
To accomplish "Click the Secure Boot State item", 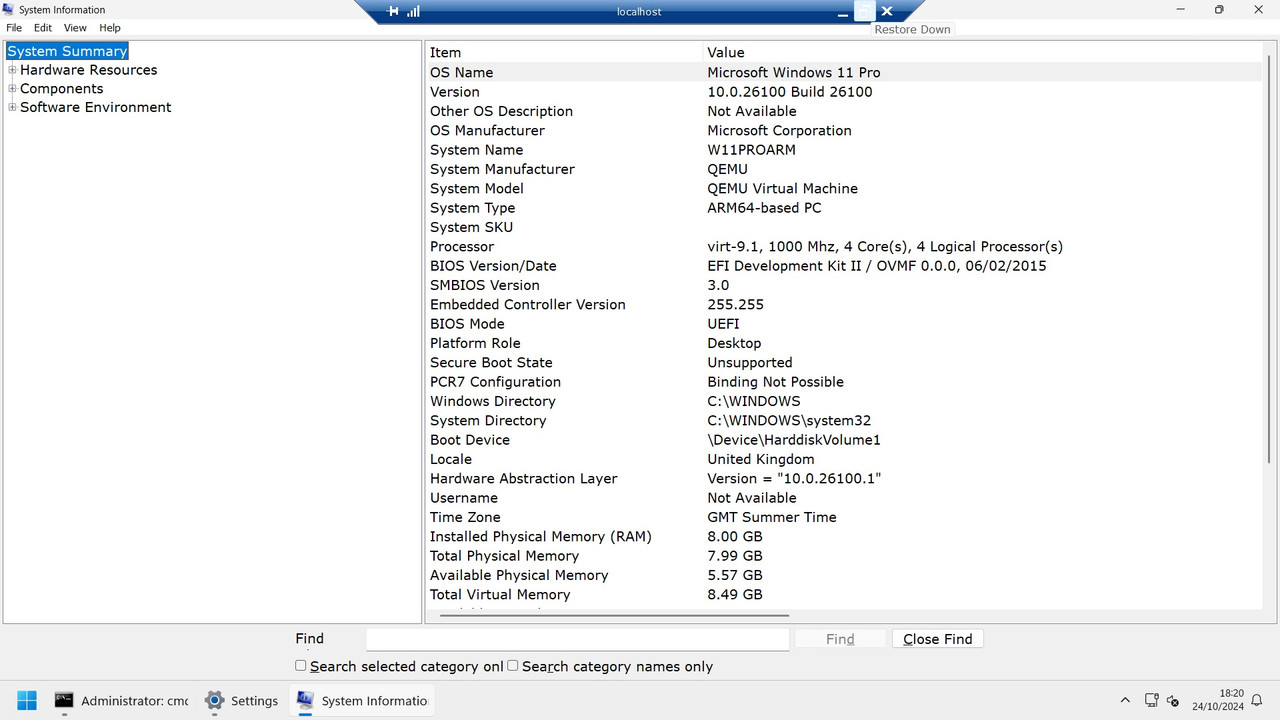I will (491, 363).
